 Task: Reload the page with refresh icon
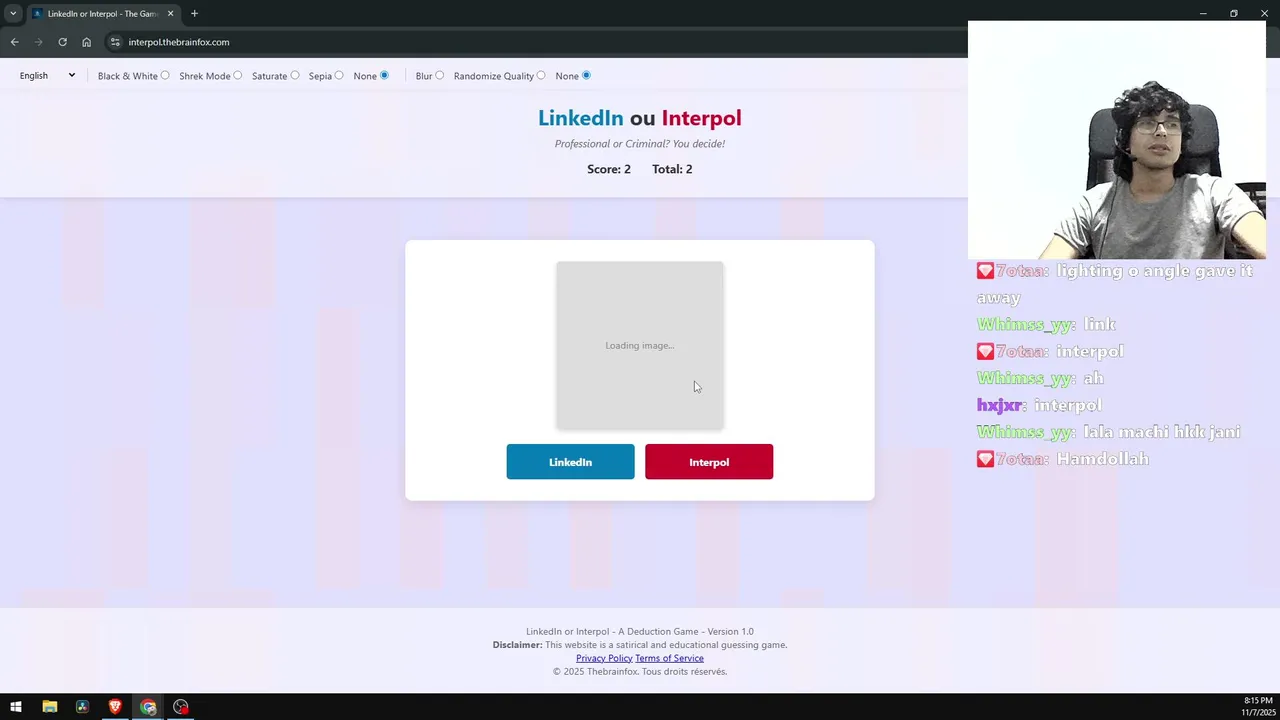coord(62,42)
